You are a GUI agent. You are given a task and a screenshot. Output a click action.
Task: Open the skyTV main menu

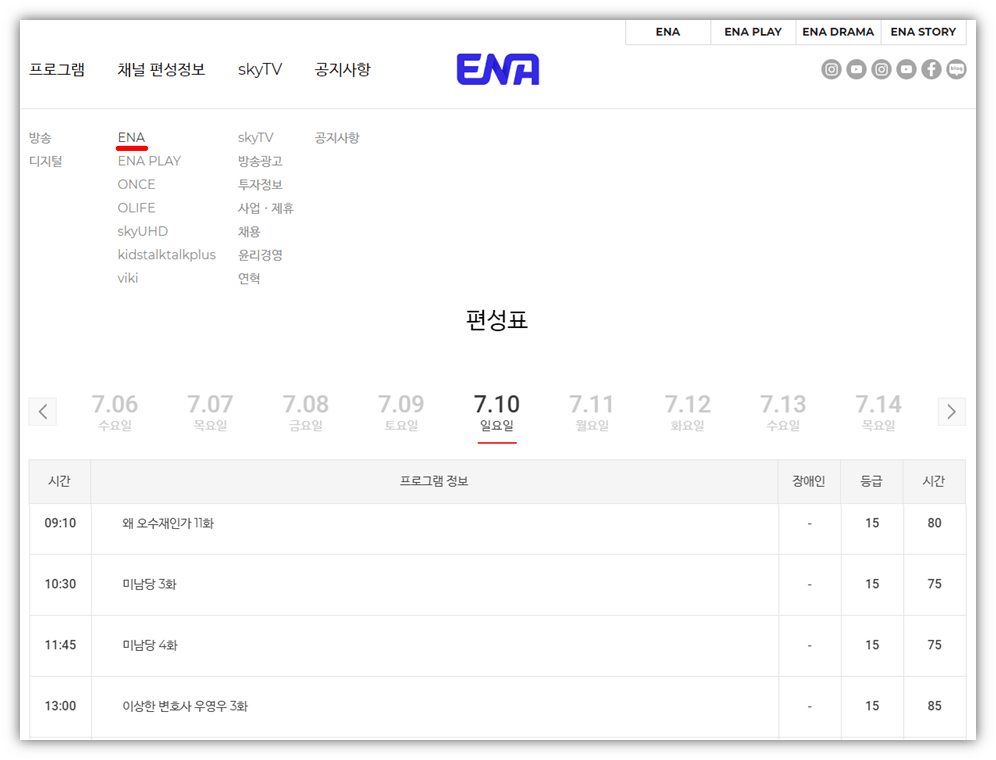click(x=260, y=69)
